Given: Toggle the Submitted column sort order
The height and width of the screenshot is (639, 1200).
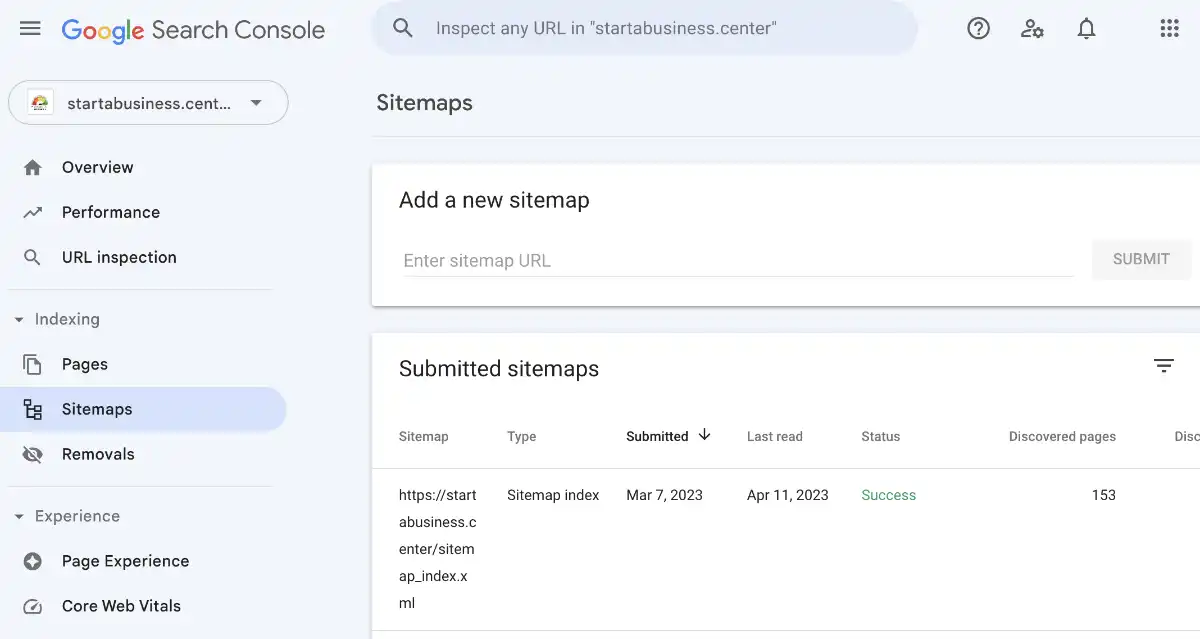Looking at the screenshot, I should 668,436.
